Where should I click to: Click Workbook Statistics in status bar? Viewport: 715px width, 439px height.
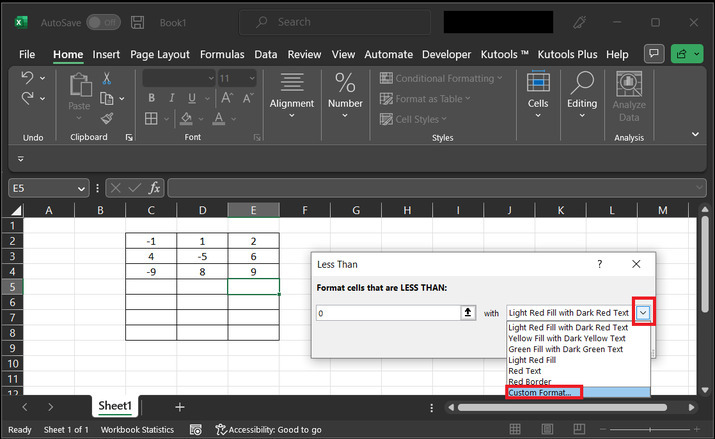click(x=136, y=429)
